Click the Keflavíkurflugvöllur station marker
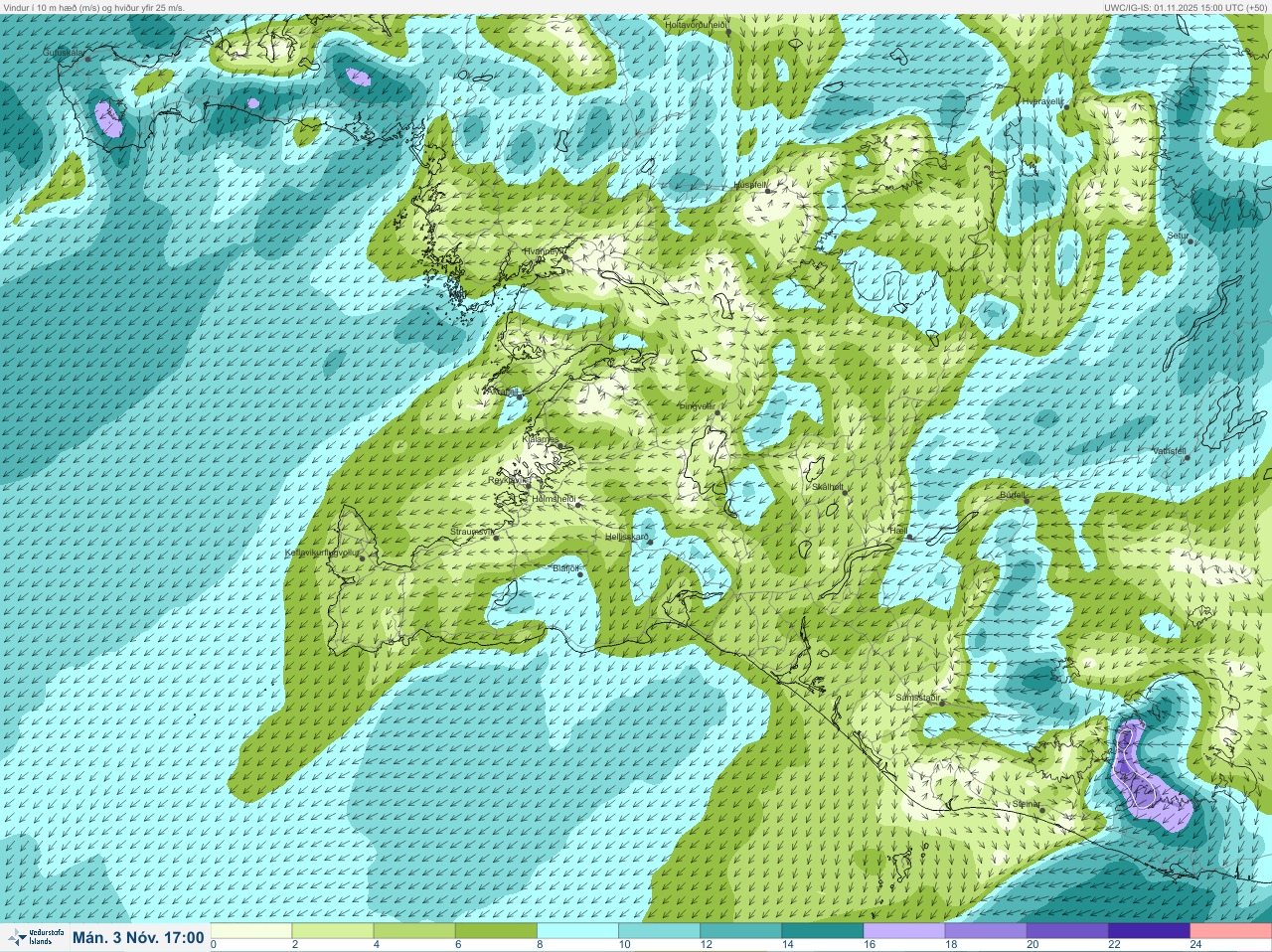The height and width of the screenshot is (952, 1272). point(362,558)
